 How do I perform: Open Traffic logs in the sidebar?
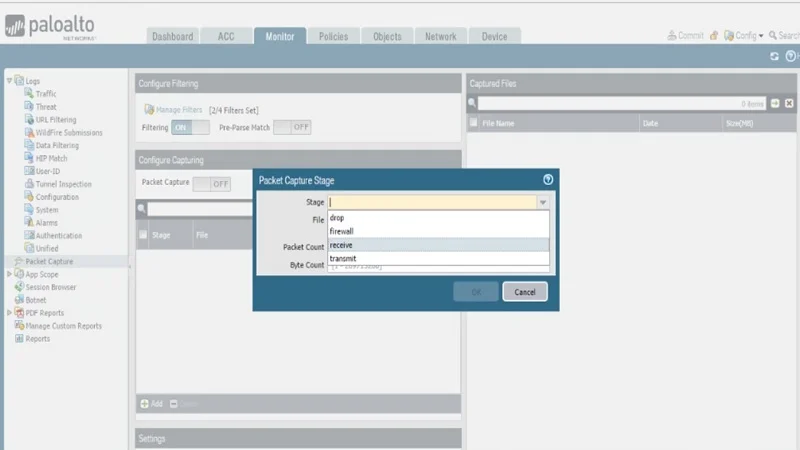46,94
